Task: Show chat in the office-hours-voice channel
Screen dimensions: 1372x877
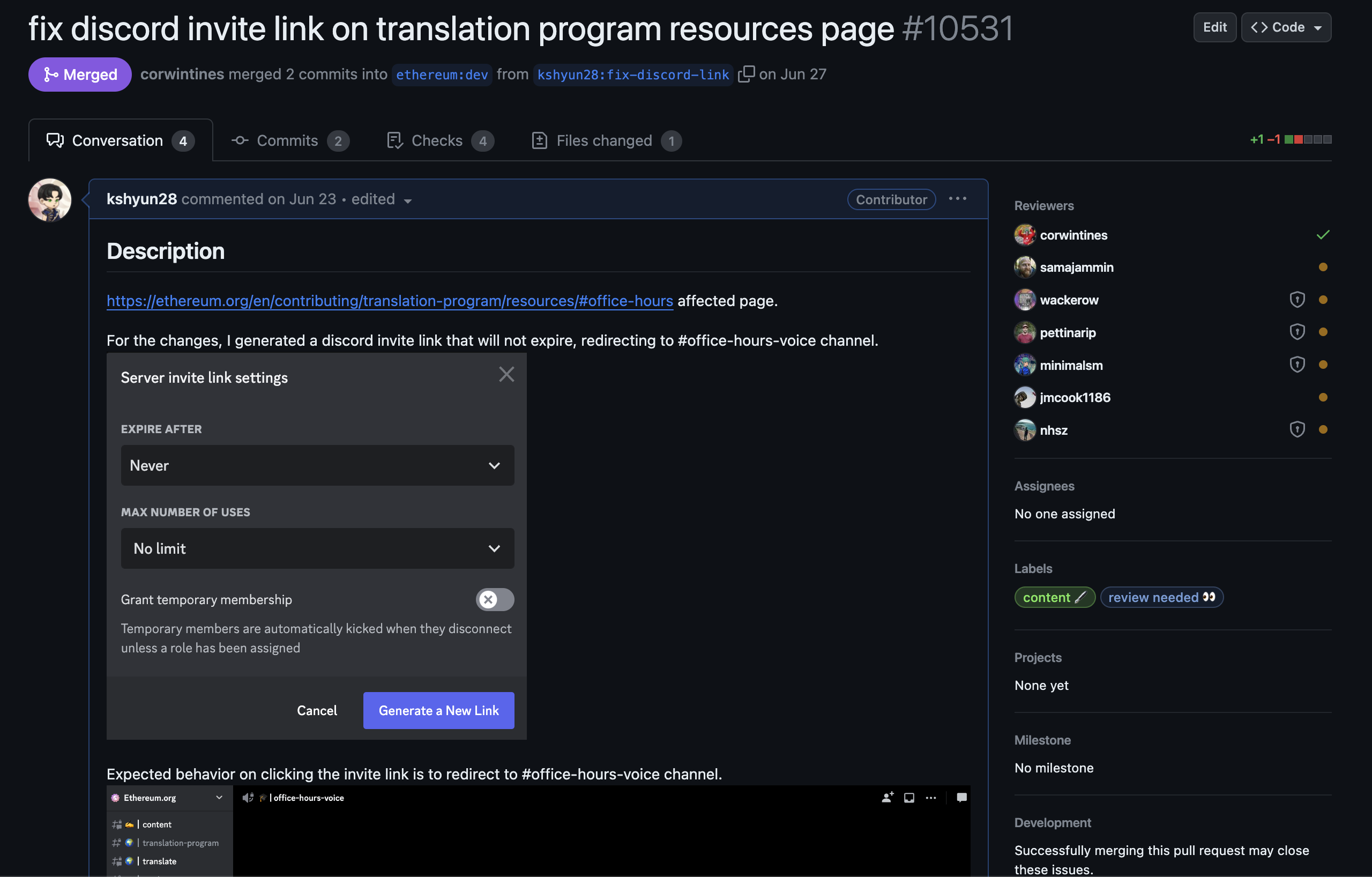Action: [x=962, y=798]
